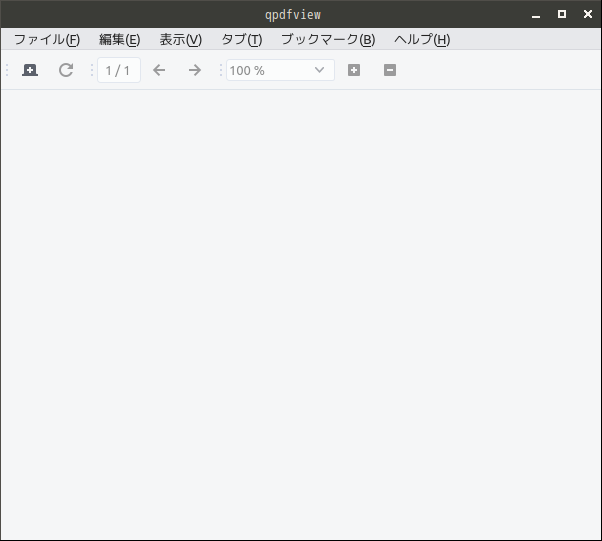Maximize the qpdfview window

point(562,14)
